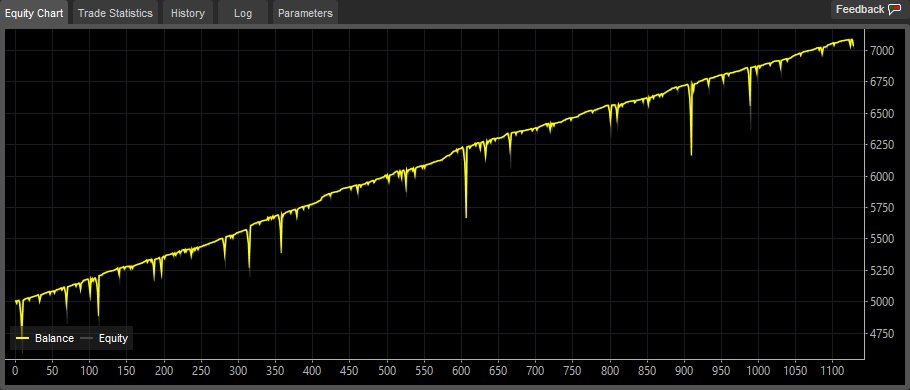Viewport: 910px width, 390px height.
Task: Click the red Feedback speech bubble icon
Action: [x=894, y=10]
